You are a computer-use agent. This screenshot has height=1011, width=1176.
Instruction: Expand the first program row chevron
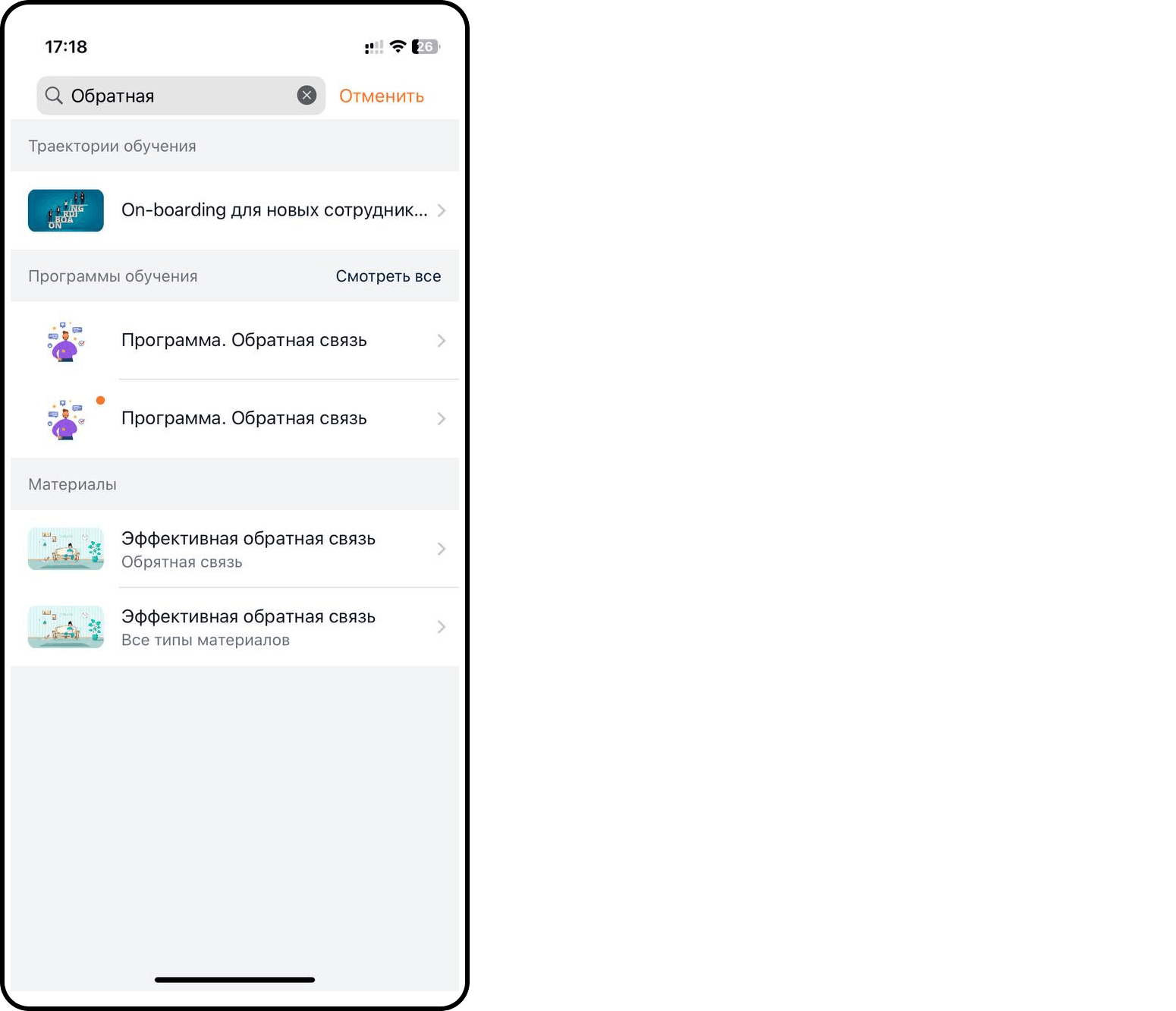click(442, 341)
